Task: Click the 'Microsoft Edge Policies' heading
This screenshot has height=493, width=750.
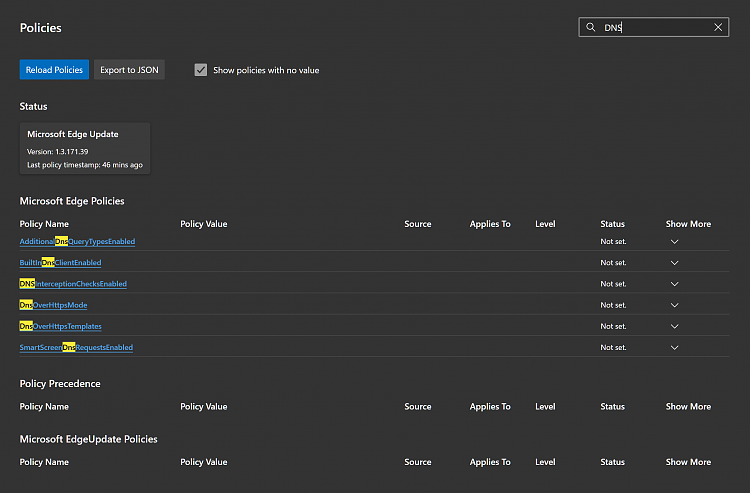Action: click(72, 201)
